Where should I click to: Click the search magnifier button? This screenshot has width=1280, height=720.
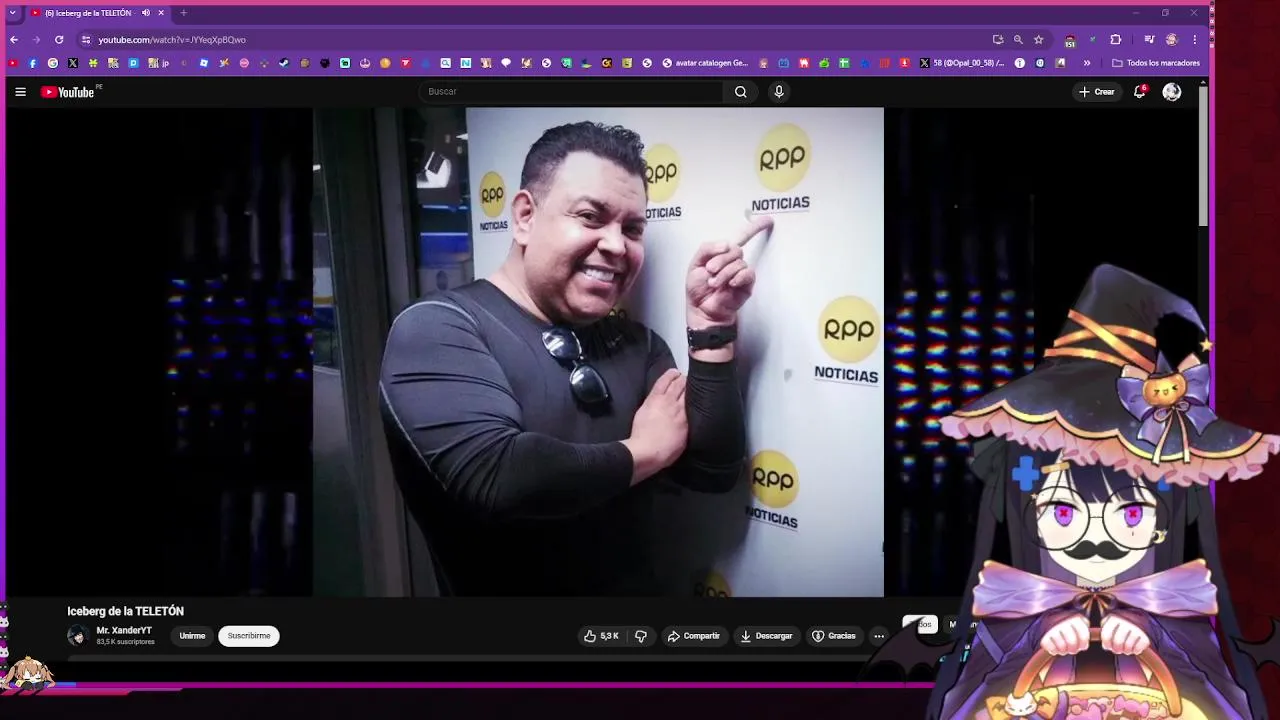click(740, 92)
